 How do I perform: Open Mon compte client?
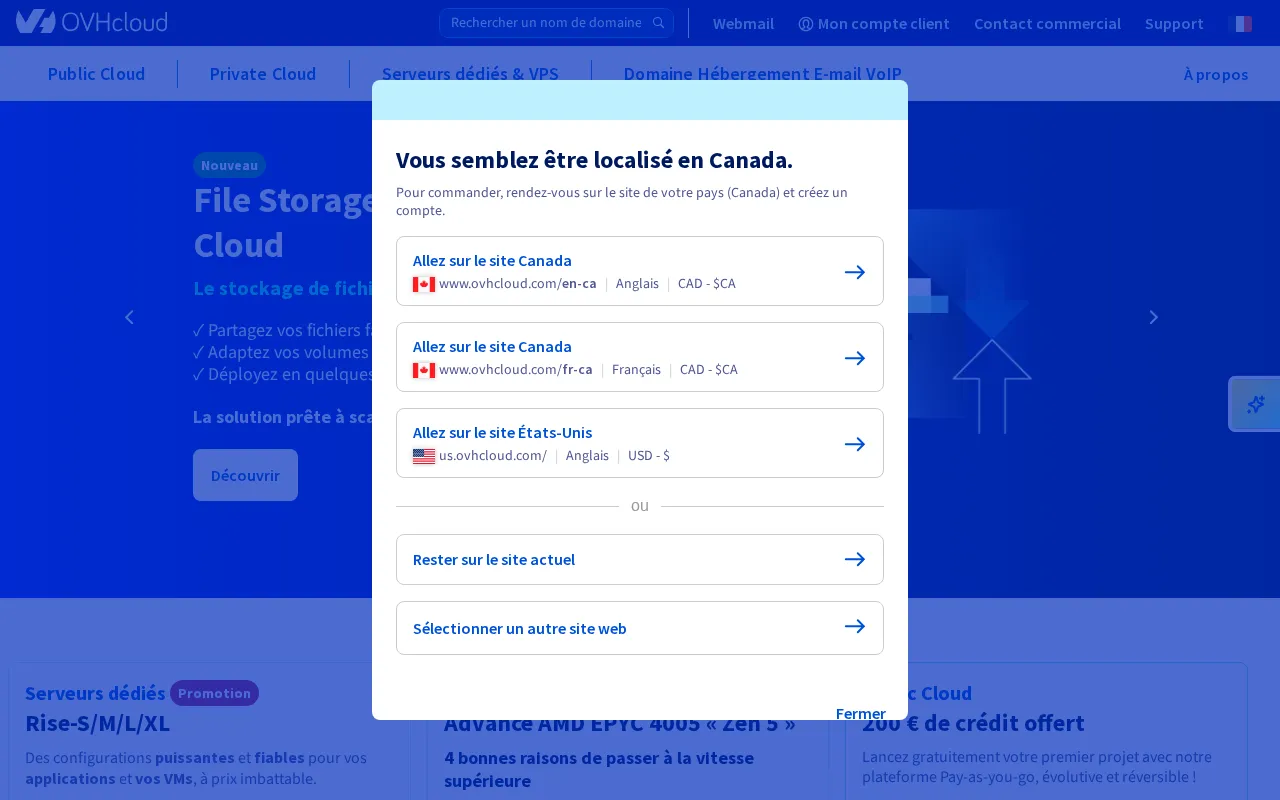pyautogui.click(x=874, y=24)
